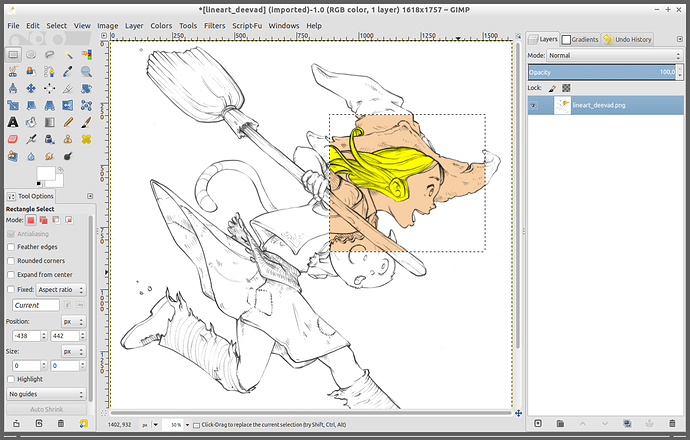Activate the Zoom magnifier tool

coord(87,71)
